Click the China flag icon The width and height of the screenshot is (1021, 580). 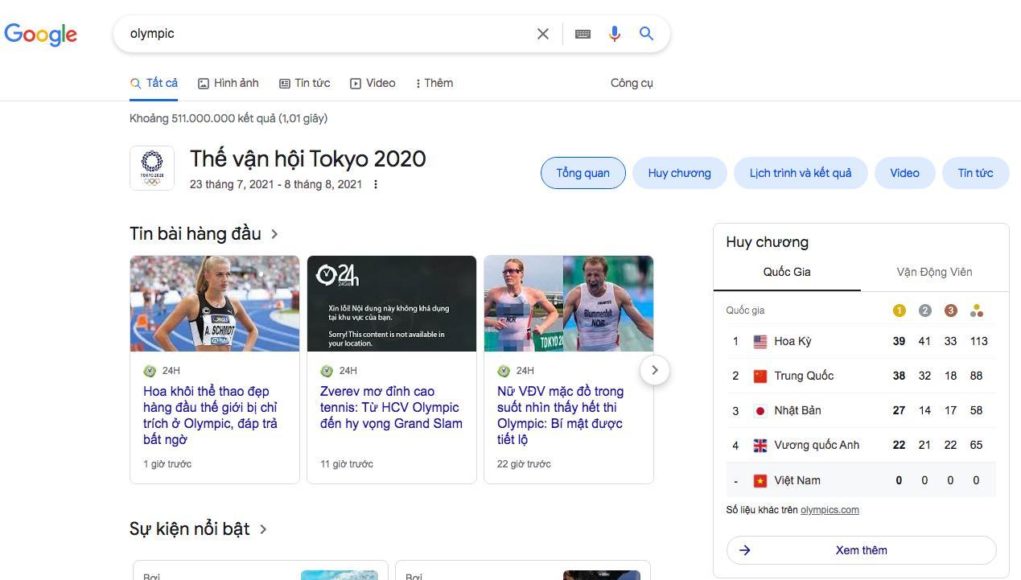pyautogui.click(x=760, y=376)
